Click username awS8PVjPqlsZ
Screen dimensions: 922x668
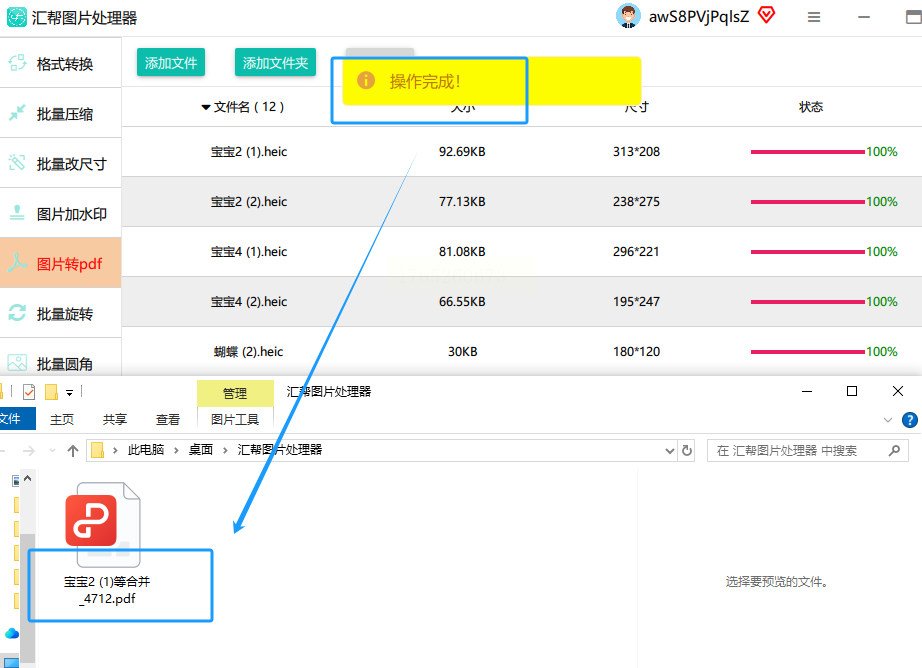click(x=699, y=16)
